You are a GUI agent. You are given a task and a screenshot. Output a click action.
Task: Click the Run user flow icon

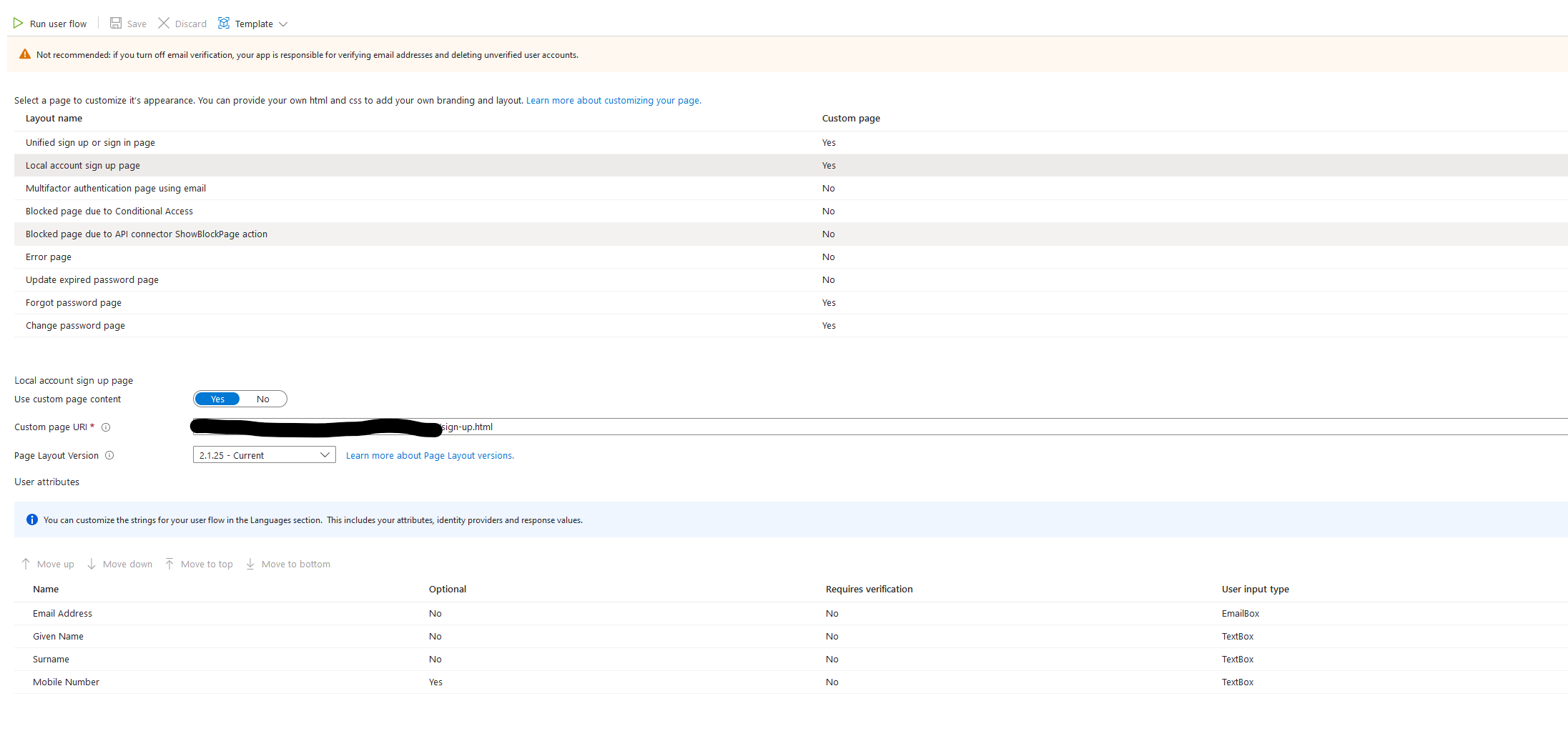coord(18,23)
